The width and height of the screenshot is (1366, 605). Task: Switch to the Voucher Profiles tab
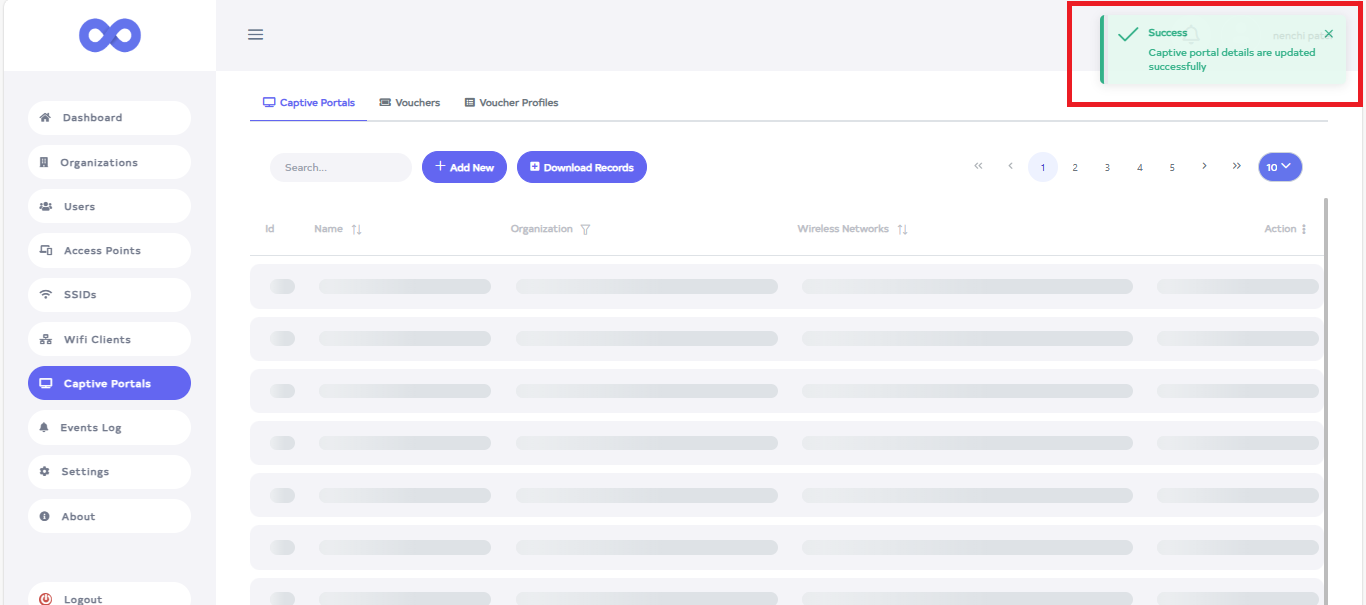[511, 103]
